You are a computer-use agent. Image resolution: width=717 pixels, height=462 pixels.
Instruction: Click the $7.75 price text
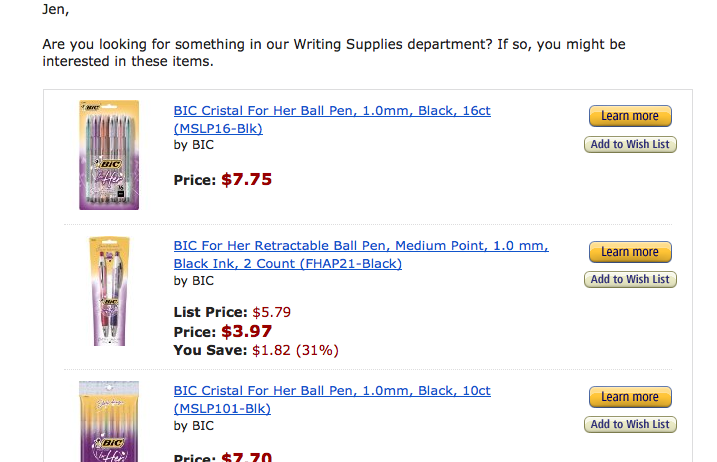pyautogui.click(x=246, y=180)
